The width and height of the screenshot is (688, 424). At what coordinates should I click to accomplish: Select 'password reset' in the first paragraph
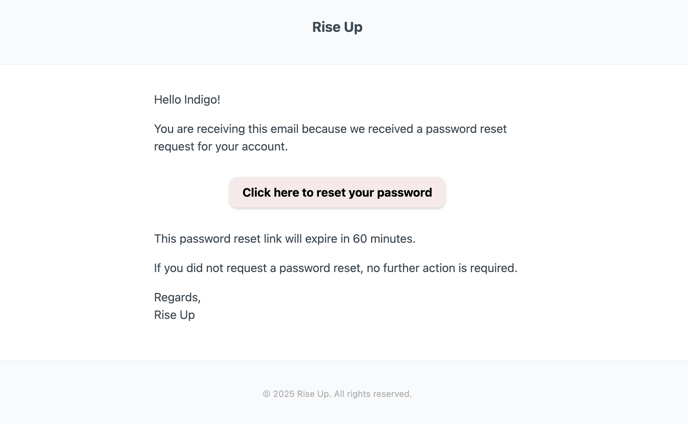click(466, 129)
